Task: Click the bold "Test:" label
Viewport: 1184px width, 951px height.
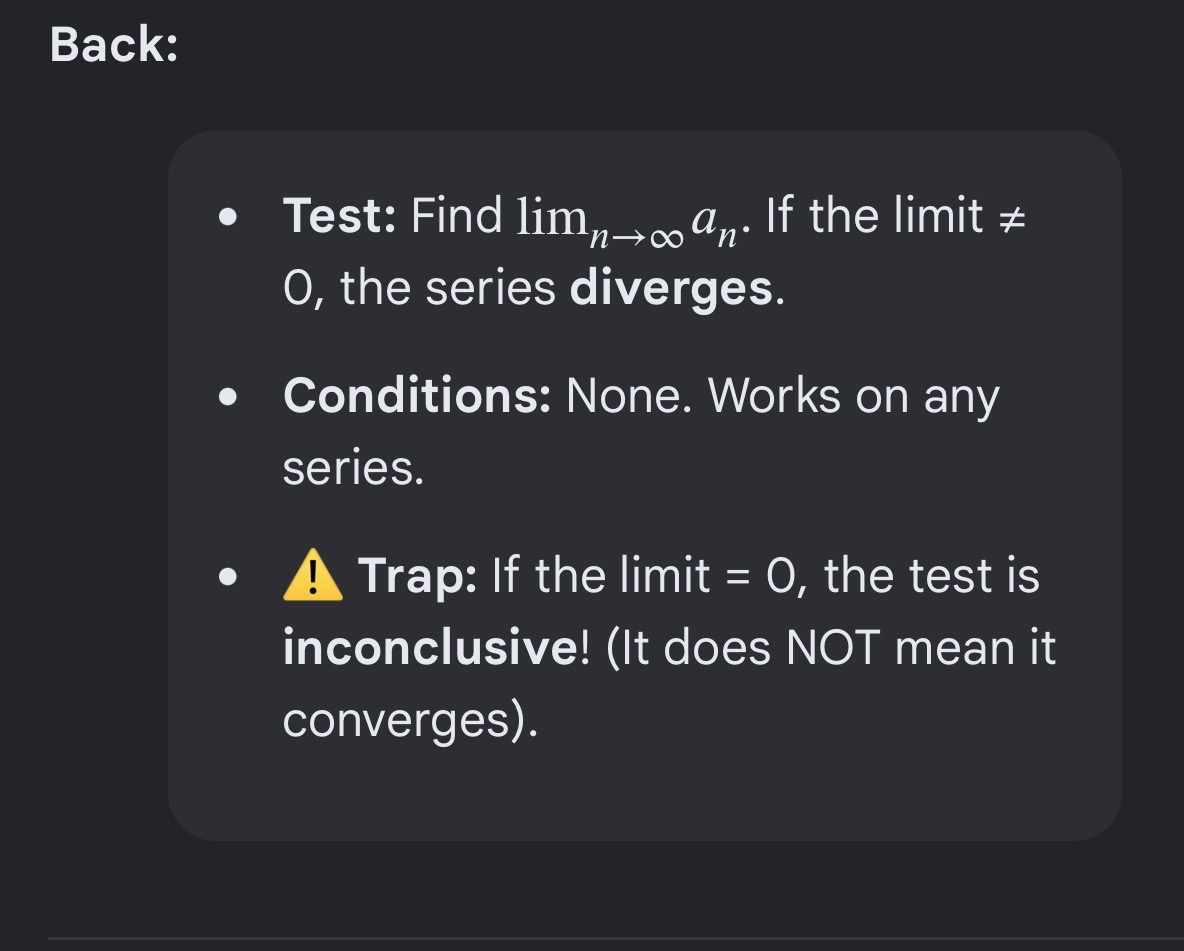Action: click(339, 216)
